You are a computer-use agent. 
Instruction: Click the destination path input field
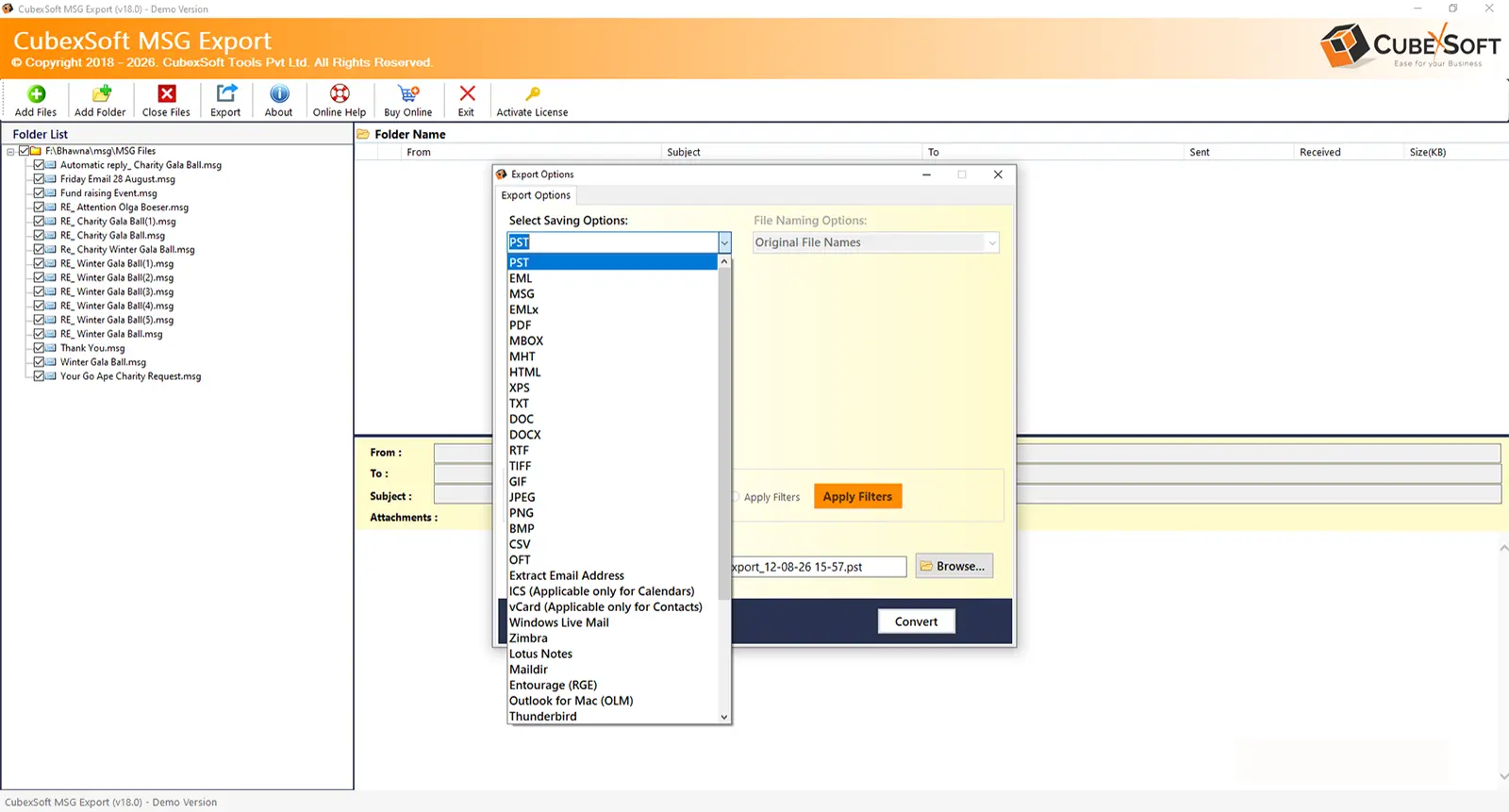click(819, 567)
